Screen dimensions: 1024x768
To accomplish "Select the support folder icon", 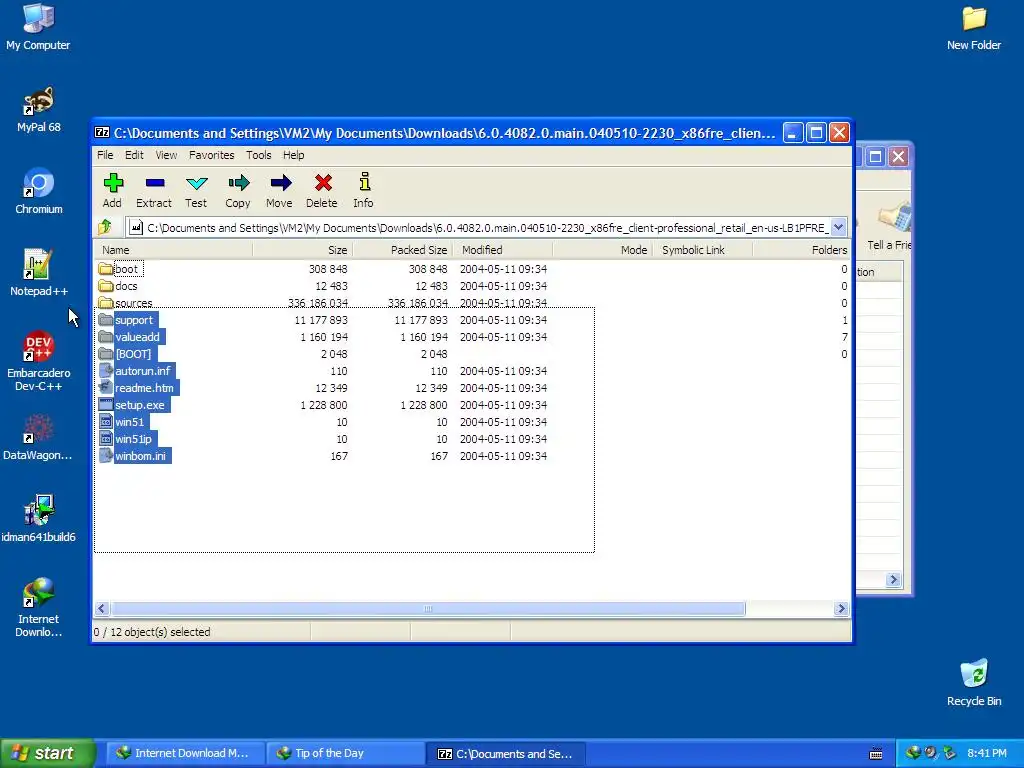I will point(106,320).
